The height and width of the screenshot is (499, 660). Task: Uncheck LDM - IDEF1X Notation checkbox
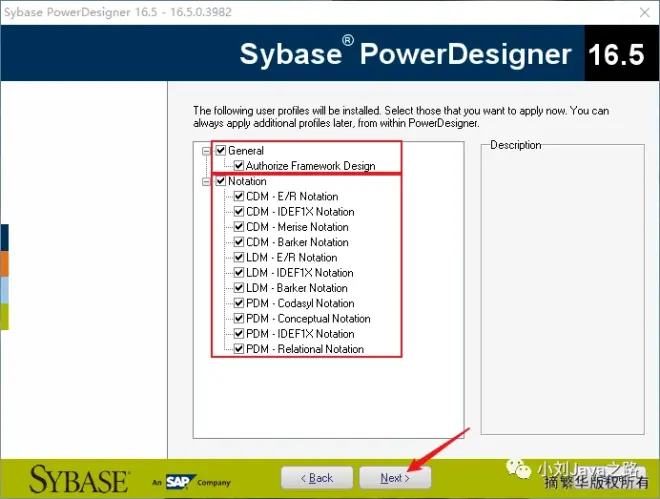pos(239,272)
